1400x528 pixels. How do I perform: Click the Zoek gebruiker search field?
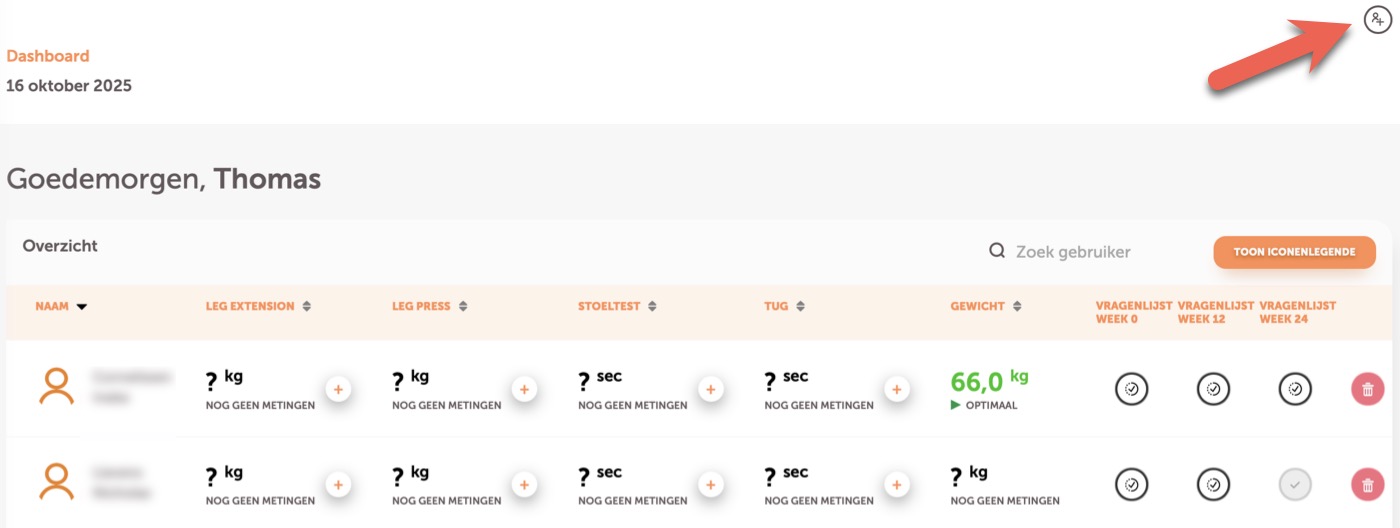coord(1072,252)
